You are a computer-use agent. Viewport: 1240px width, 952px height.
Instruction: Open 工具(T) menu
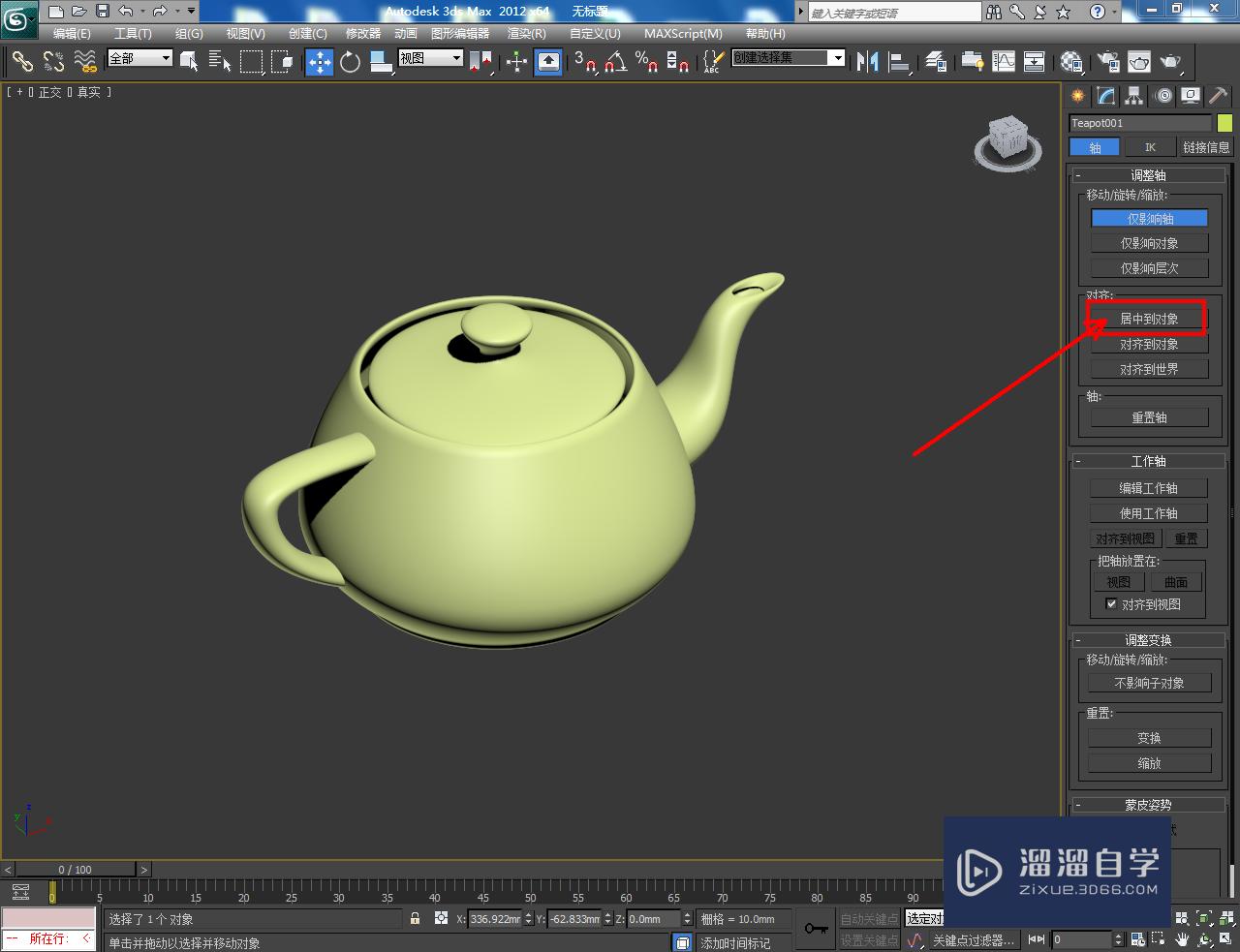tap(133, 33)
